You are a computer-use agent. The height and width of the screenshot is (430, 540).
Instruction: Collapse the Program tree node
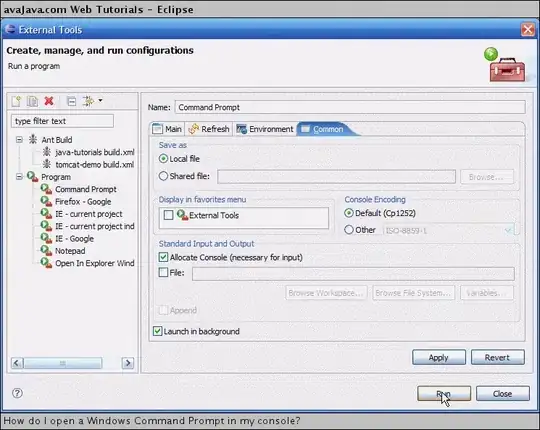(x=19, y=177)
